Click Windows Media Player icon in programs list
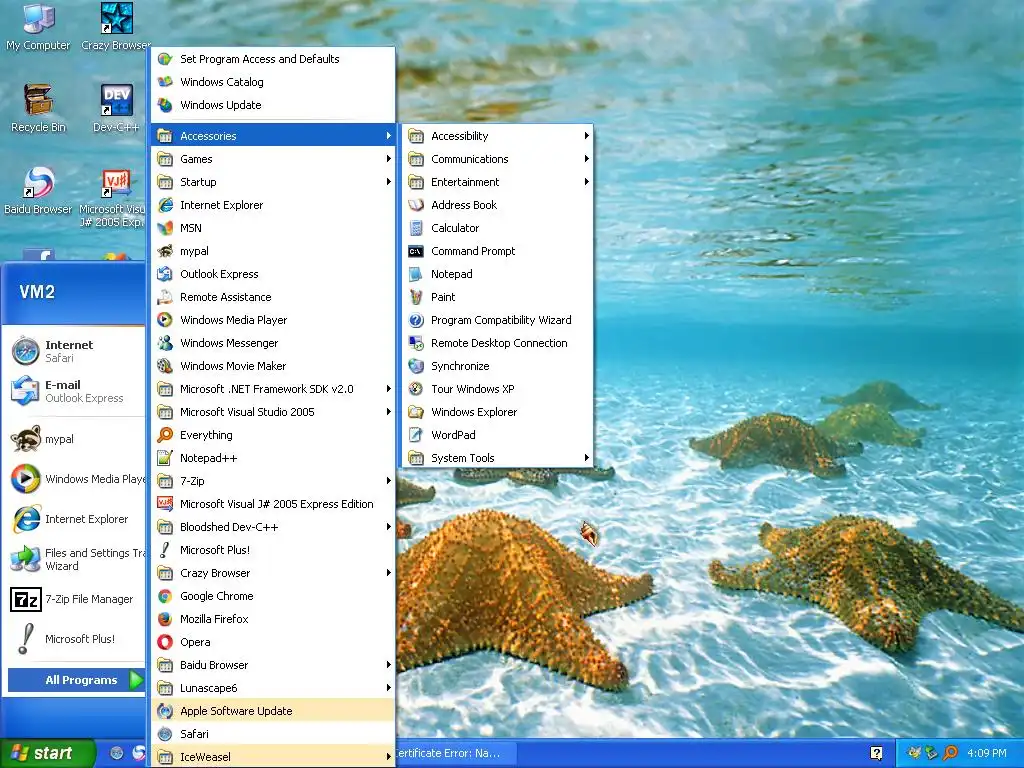The image size is (1024, 768). click(165, 320)
